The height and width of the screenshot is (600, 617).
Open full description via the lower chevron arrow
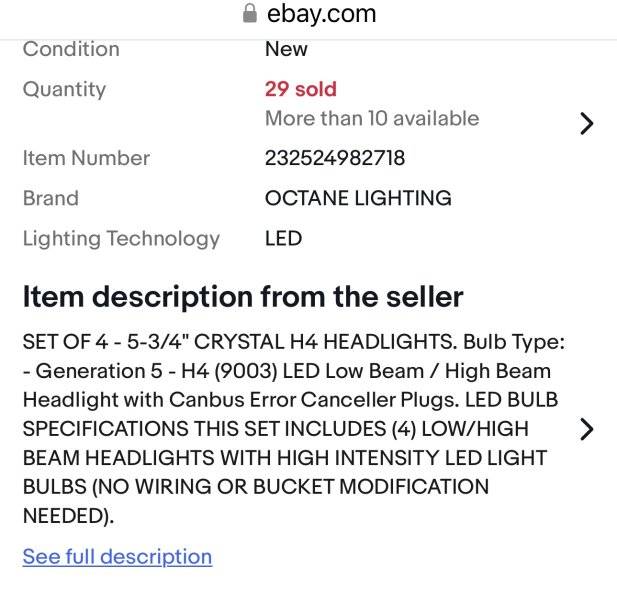click(x=586, y=429)
